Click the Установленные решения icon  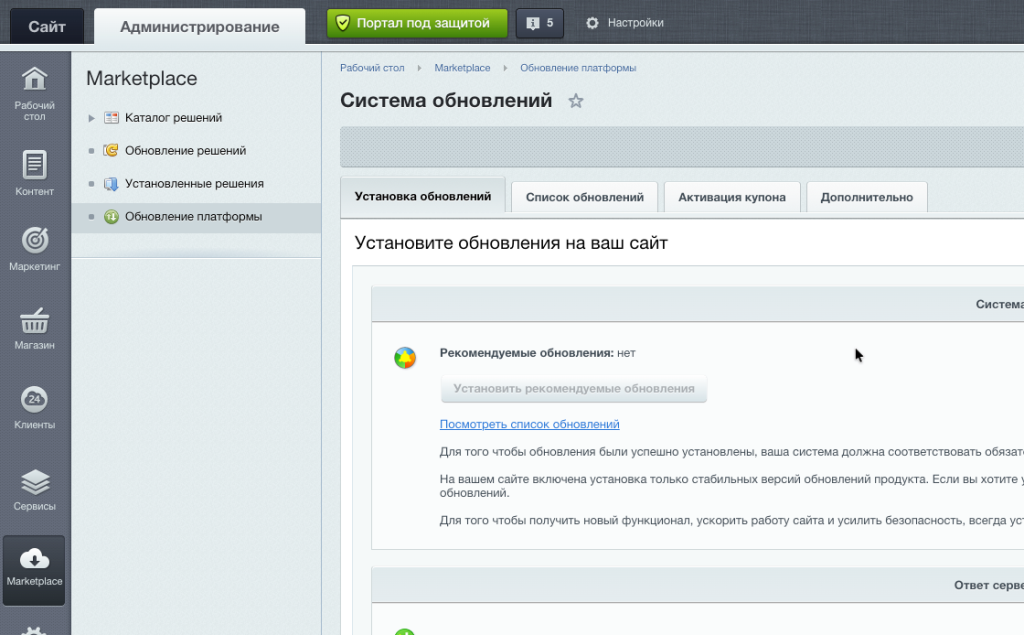point(111,184)
